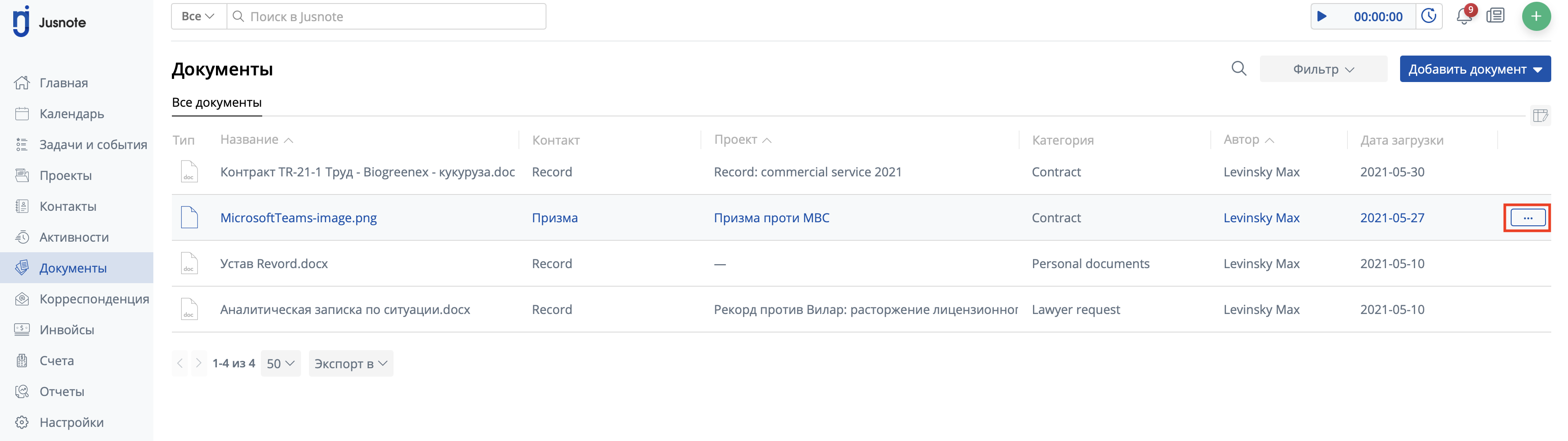Image resolution: width=1568 pixels, height=441 pixels.
Task: Open the 50 per-page dropdown
Action: [281, 364]
